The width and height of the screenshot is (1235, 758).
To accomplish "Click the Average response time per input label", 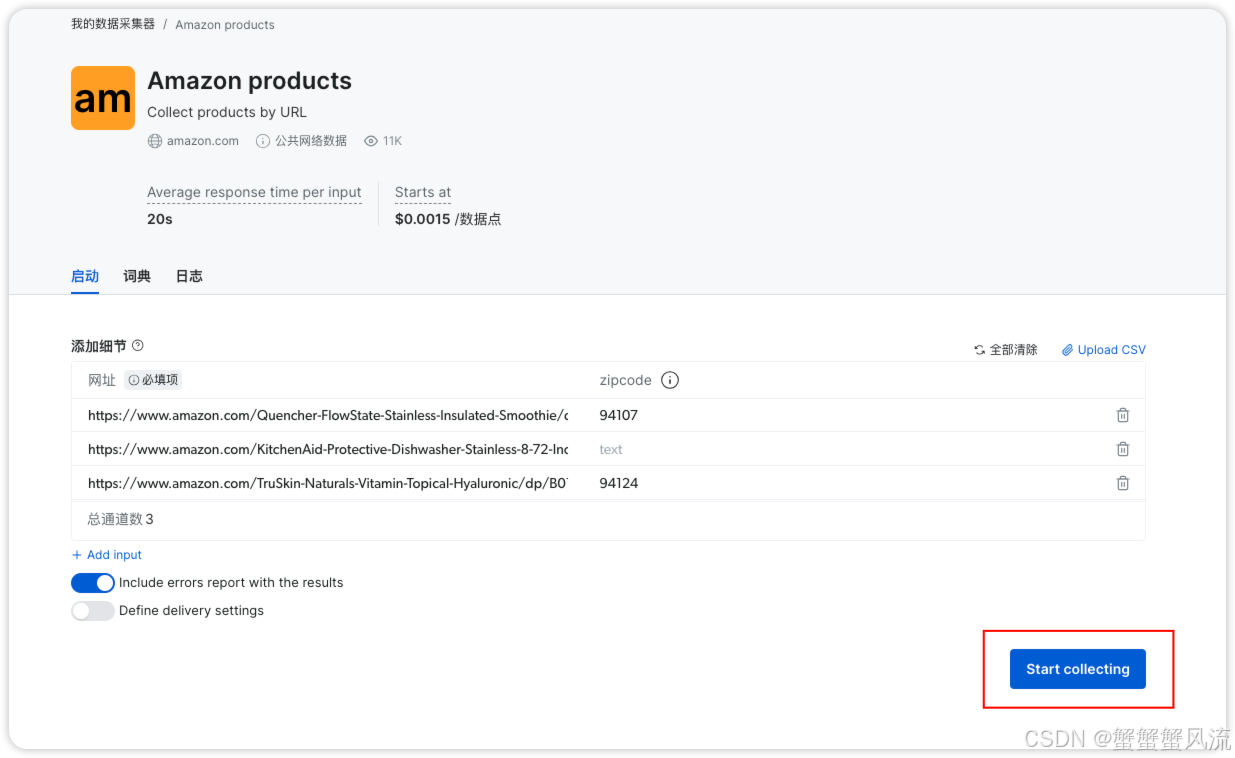I will coord(254,192).
